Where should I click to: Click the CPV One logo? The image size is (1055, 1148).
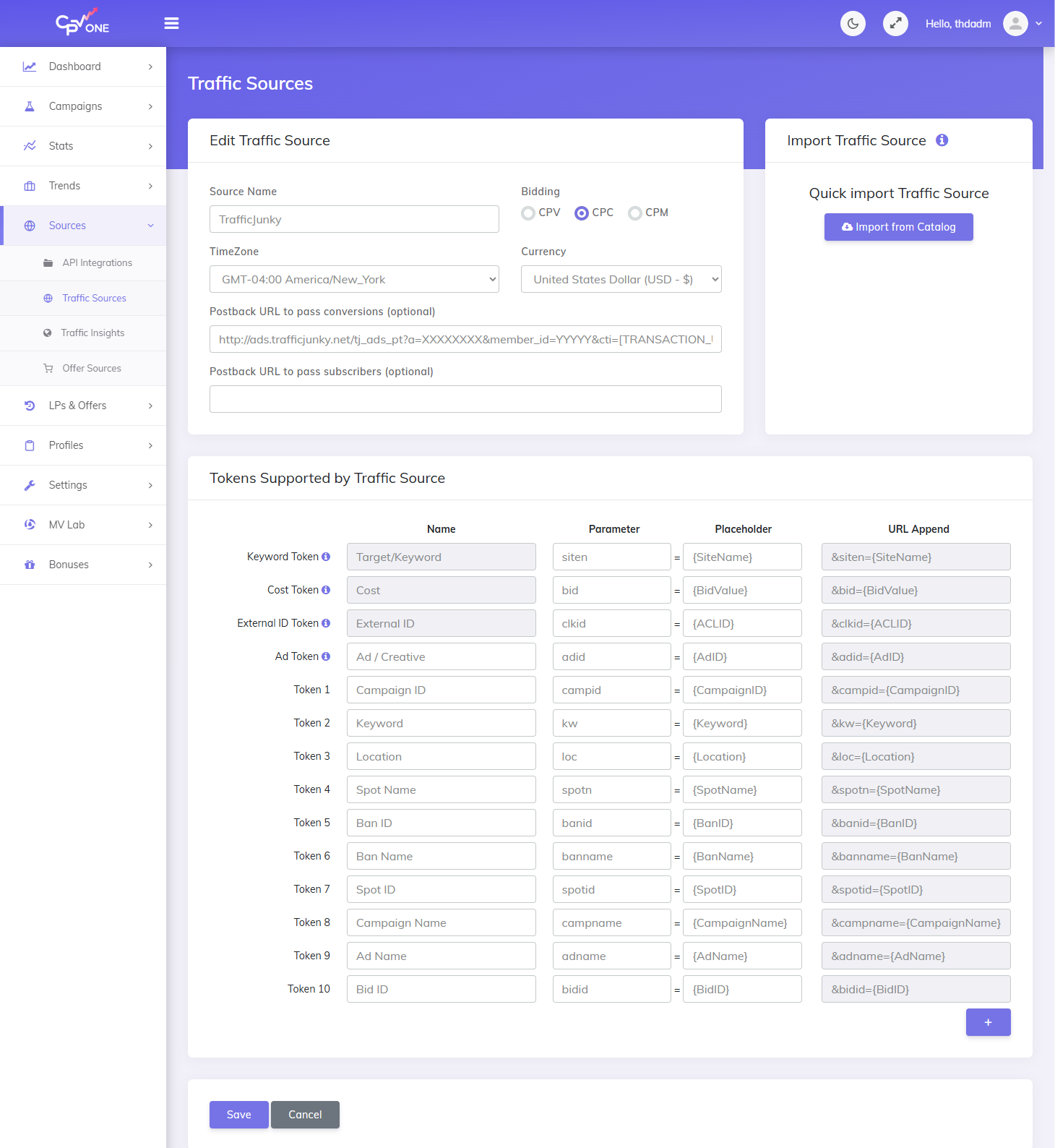(82, 22)
